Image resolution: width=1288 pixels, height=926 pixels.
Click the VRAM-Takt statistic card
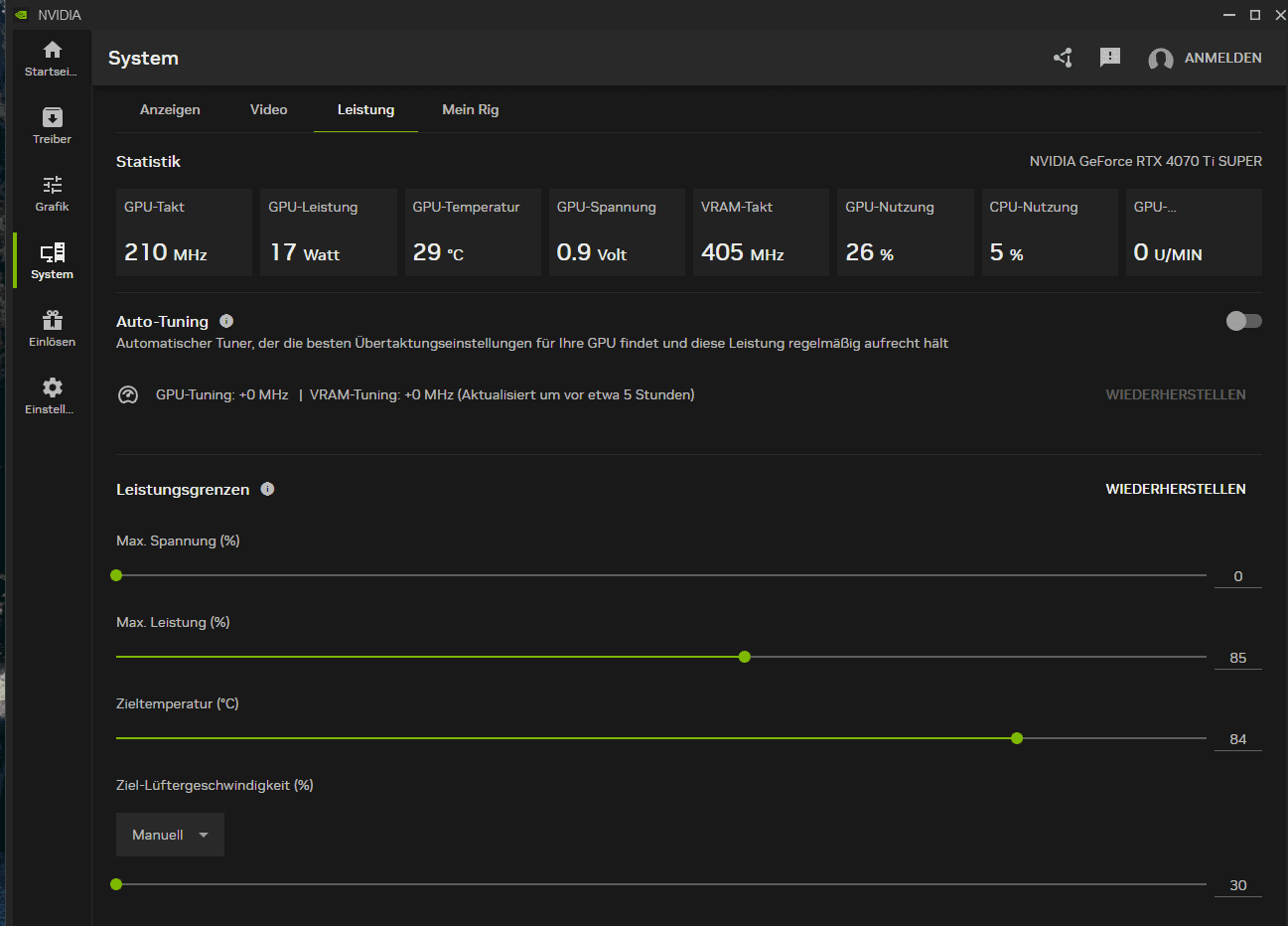[x=761, y=232]
